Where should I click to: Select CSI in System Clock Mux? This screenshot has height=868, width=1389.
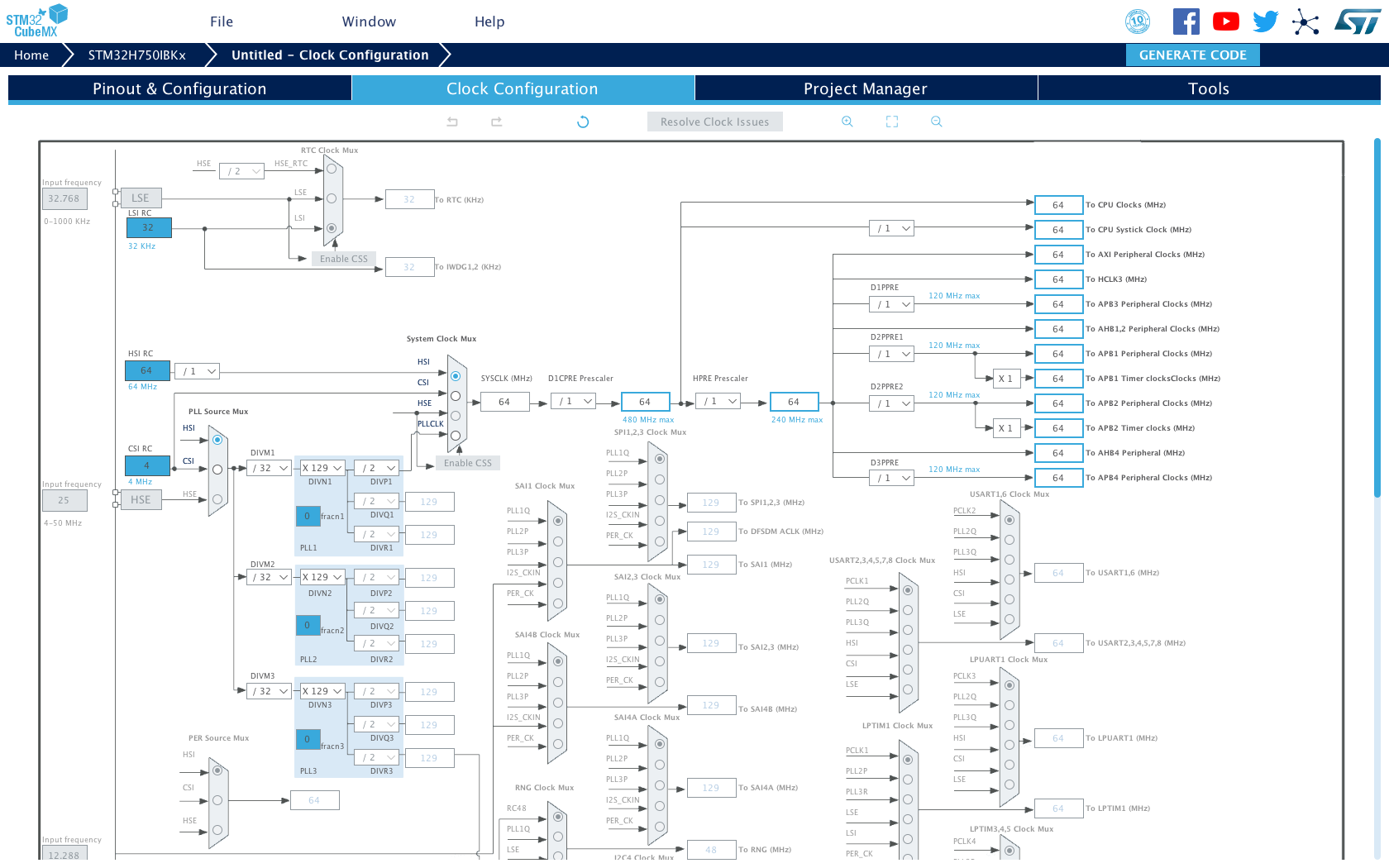pyautogui.click(x=456, y=396)
